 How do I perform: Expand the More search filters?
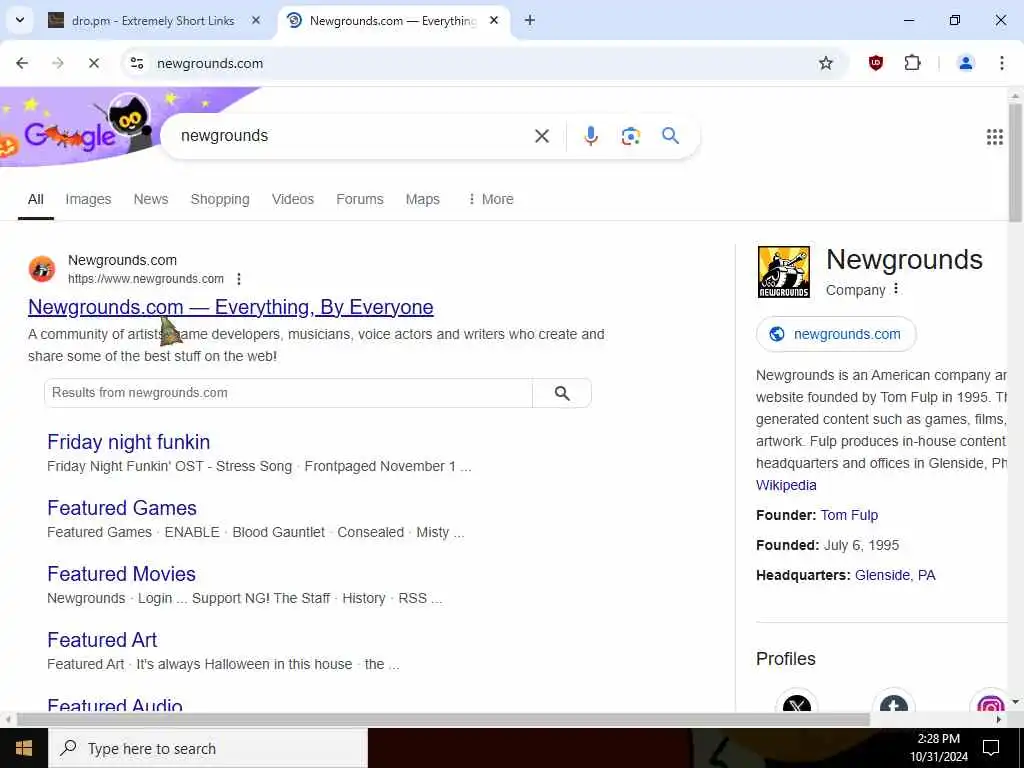tap(490, 199)
